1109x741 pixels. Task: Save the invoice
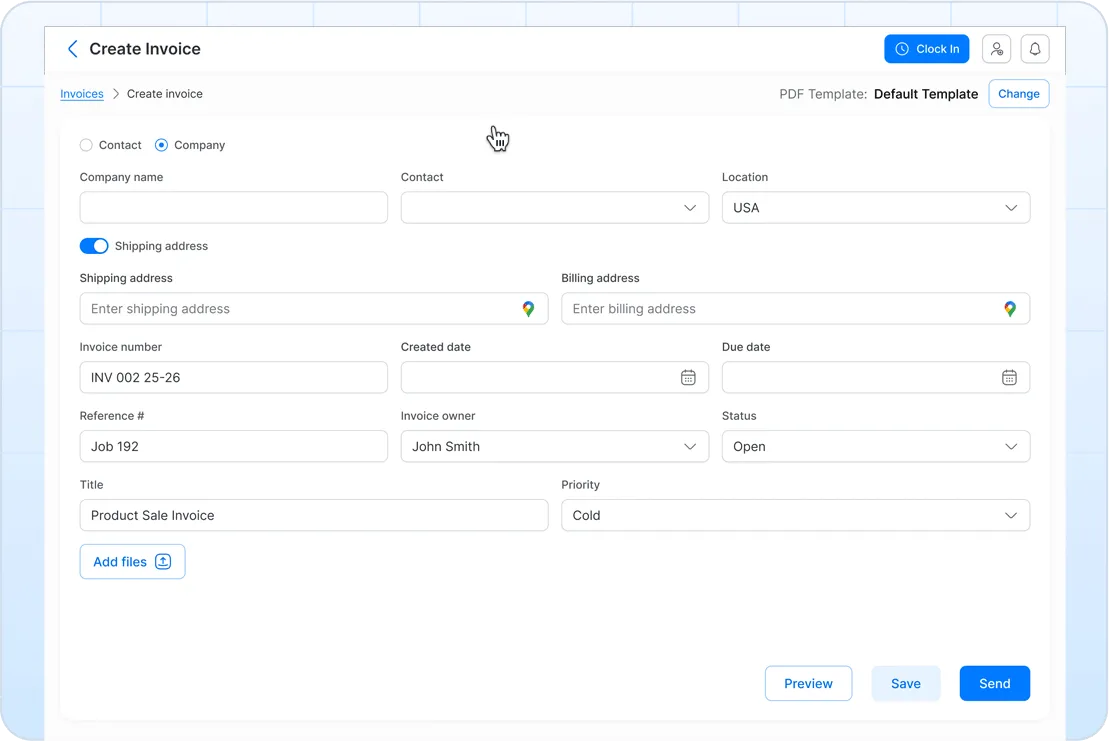[x=906, y=684]
